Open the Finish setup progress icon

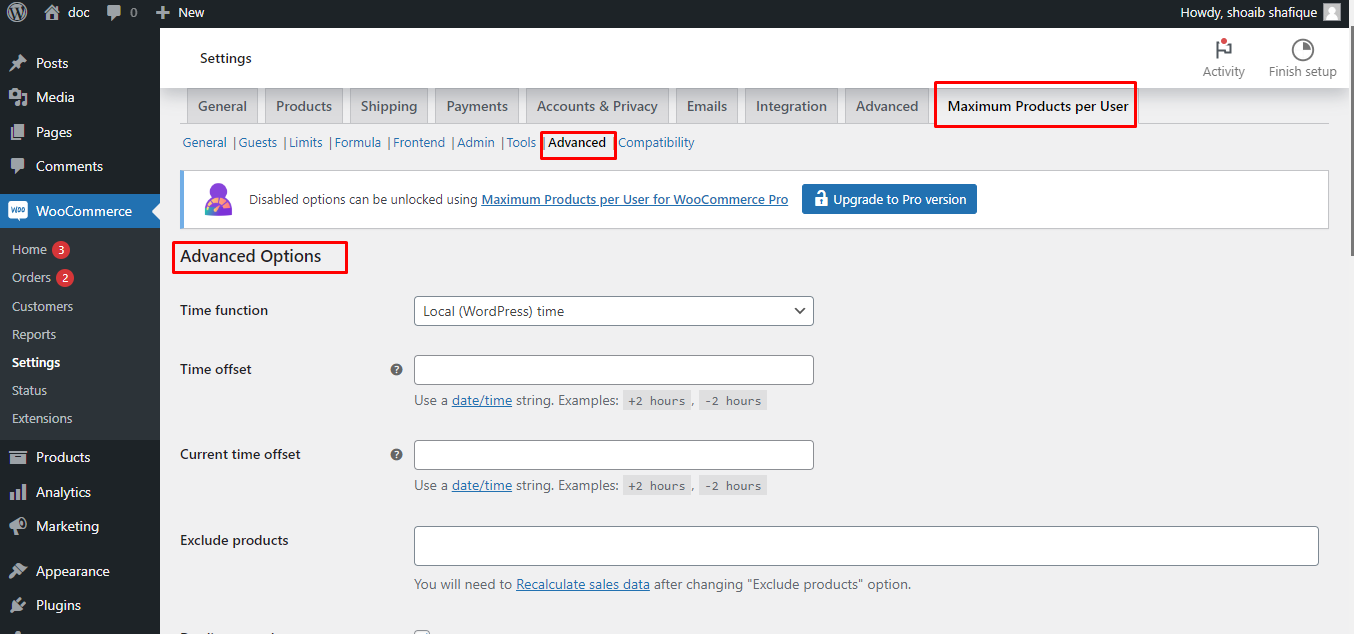pyautogui.click(x=1302, y=50)
